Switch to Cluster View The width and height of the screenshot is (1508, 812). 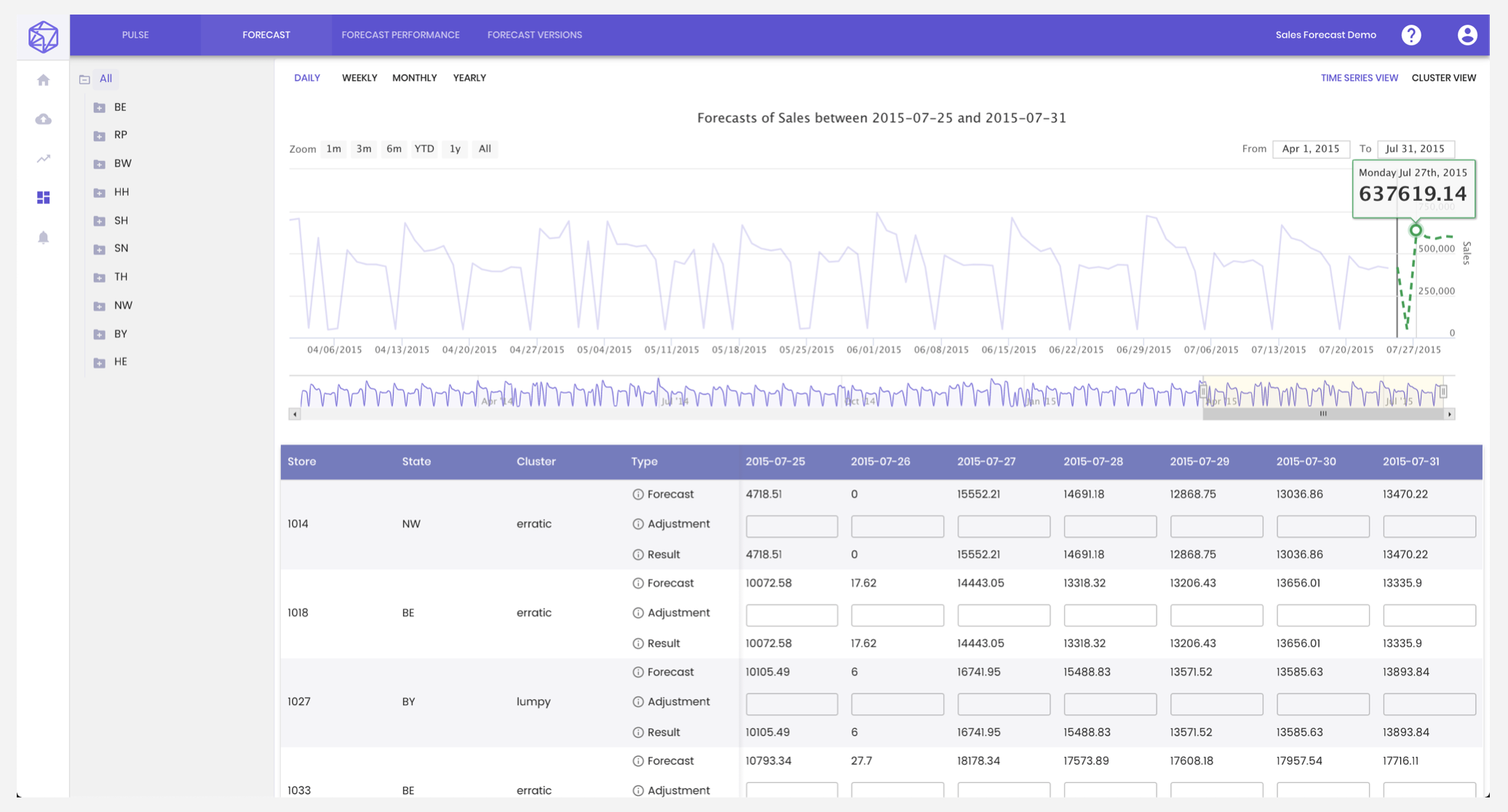(x=1444, y=78)
